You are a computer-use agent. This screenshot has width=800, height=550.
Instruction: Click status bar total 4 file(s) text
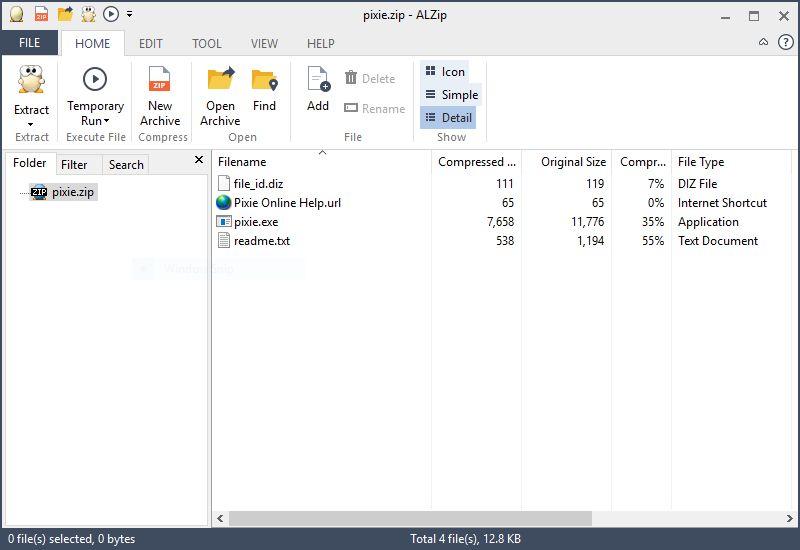(x=465, y=539)
